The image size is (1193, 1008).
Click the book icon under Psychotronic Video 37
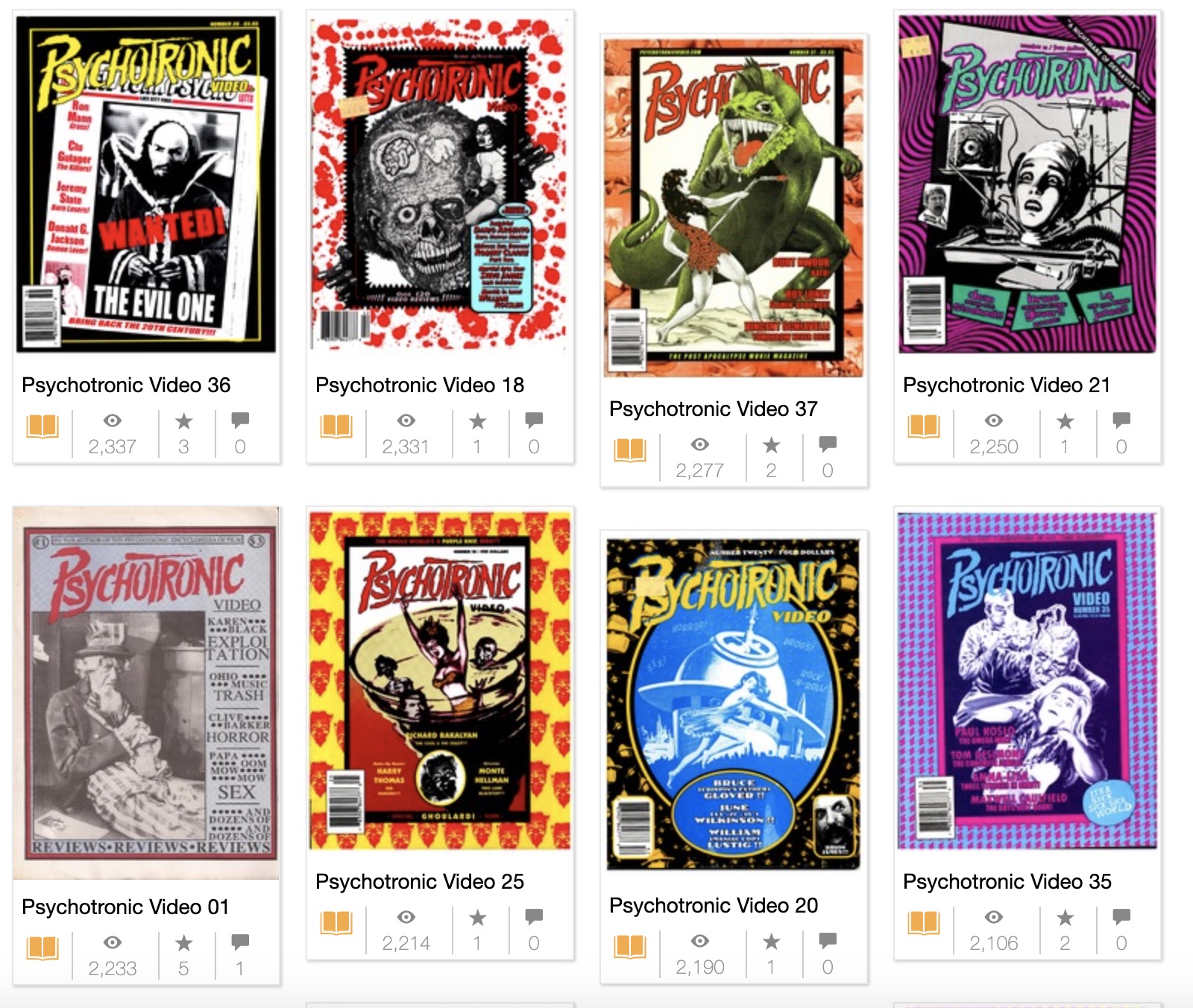pyautogui.click(x=630, y=450)
